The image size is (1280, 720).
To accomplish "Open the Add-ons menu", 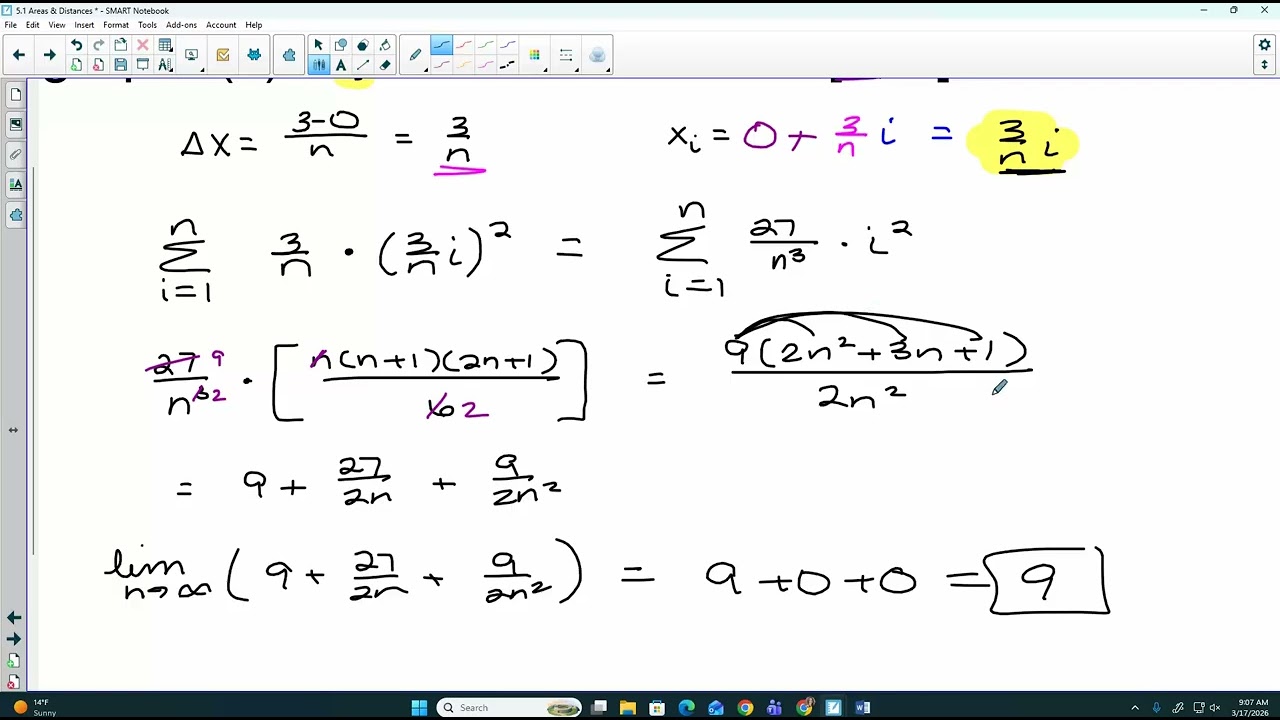I will (181, 25).
